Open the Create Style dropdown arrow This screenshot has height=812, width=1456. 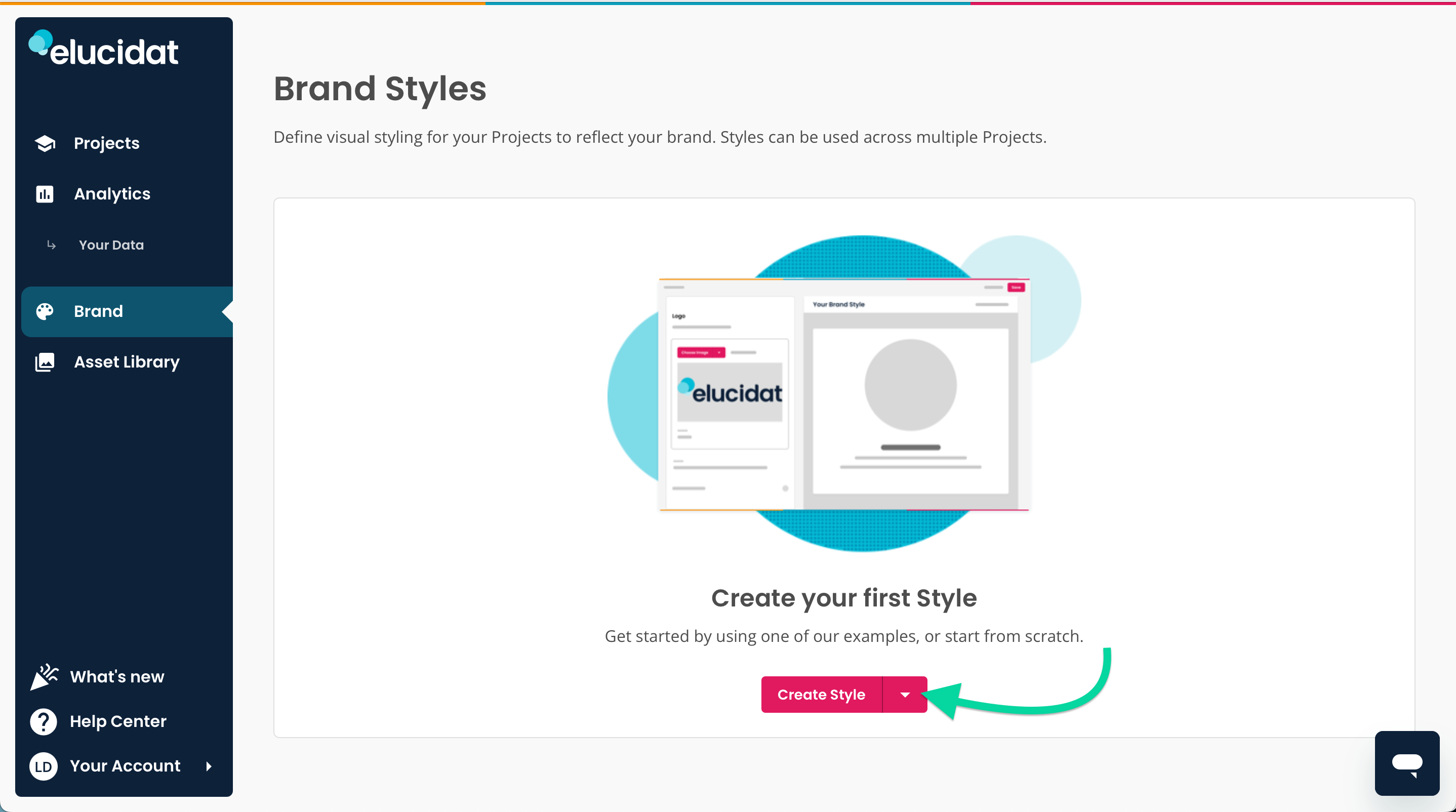[905, 695]
